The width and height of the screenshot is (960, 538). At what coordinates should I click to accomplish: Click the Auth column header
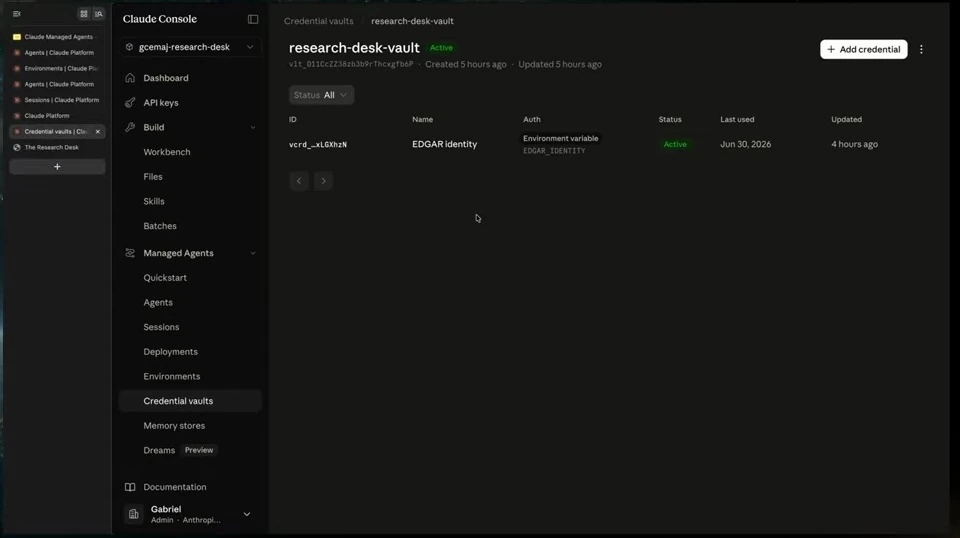click(x=531, y=119)
